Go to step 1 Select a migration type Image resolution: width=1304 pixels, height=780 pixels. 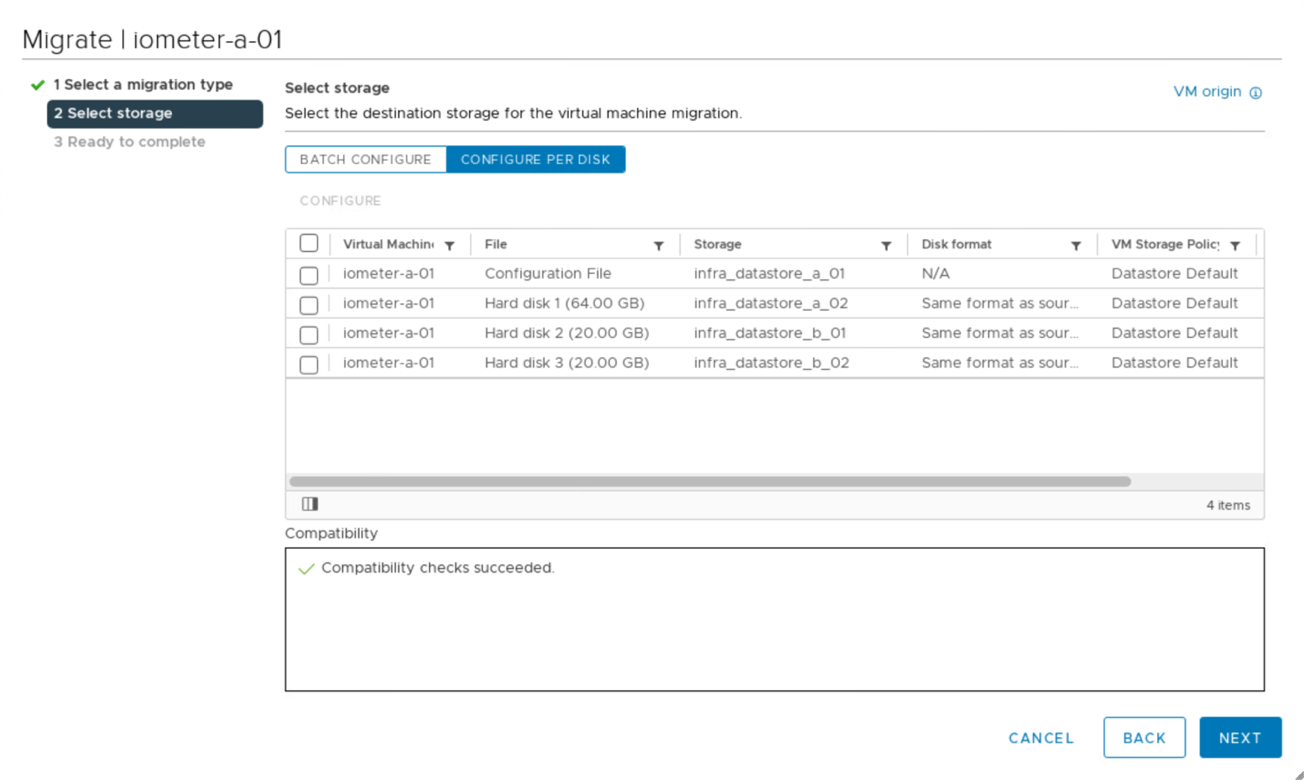tap(142, 85)
